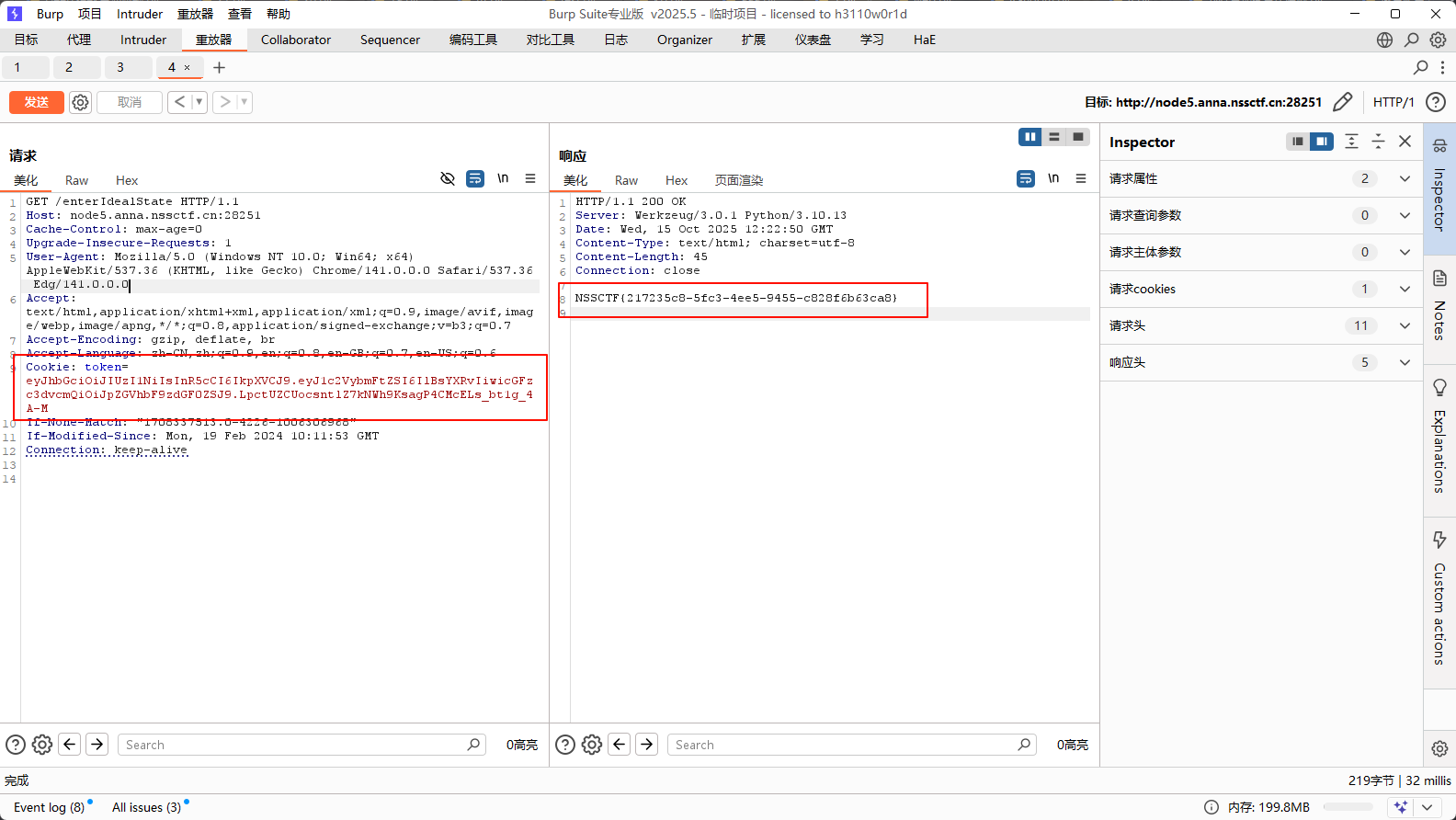This screenshot has height=820, width=1456.
Task: Add a new Repeater tab
Action: 219,67
